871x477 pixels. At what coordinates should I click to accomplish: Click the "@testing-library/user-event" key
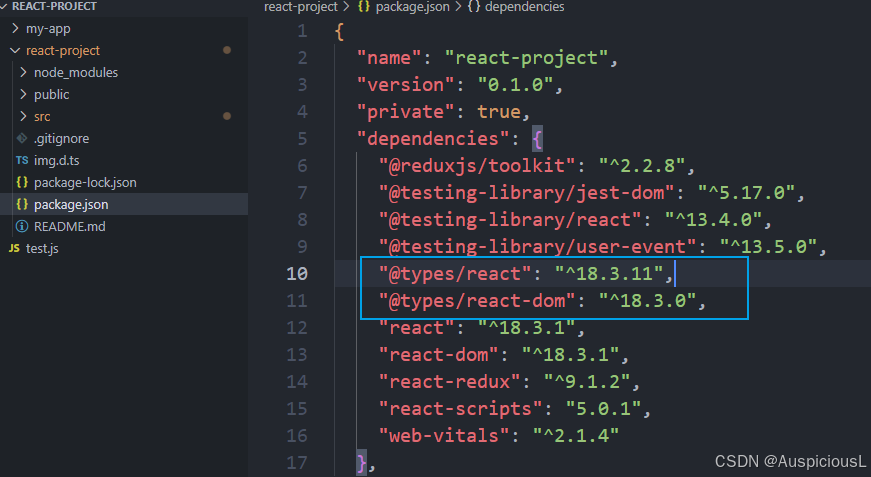point(538,247)
